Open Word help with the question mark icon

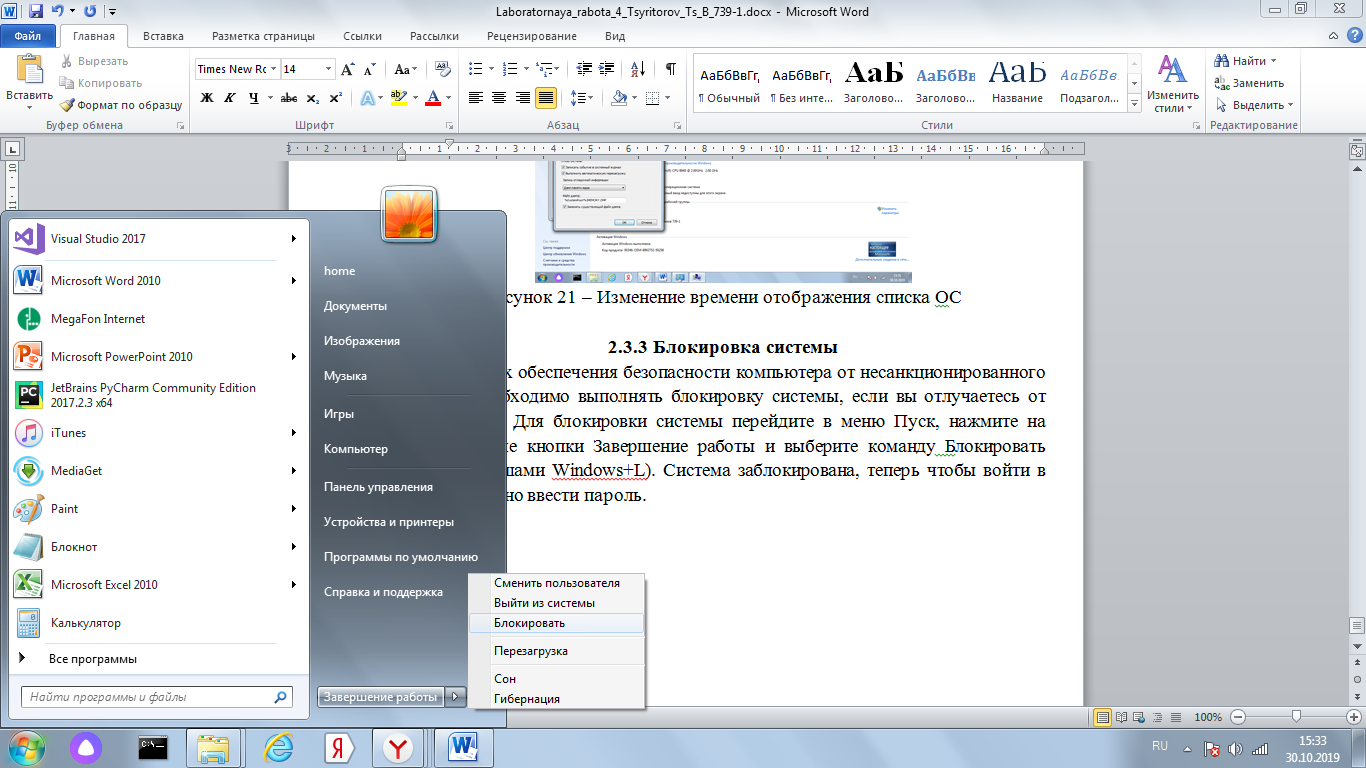[1353, 36]
